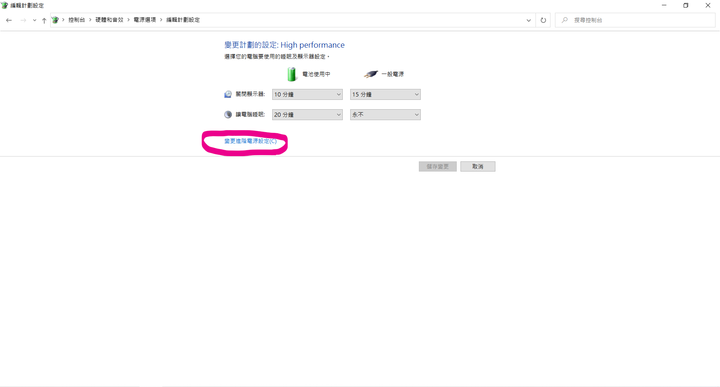
Task: Click the heading 變更計劃的設定: High performance
Action: 284,45
